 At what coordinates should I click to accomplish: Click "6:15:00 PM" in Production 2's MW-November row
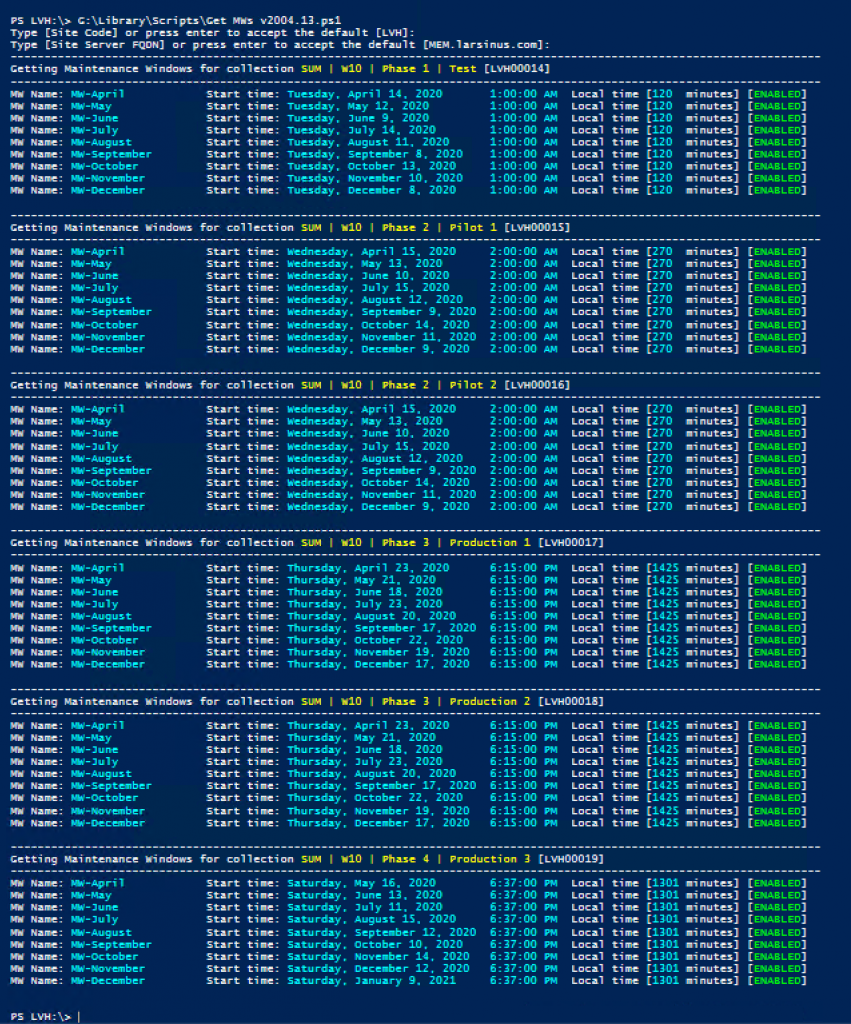(524, 811)
